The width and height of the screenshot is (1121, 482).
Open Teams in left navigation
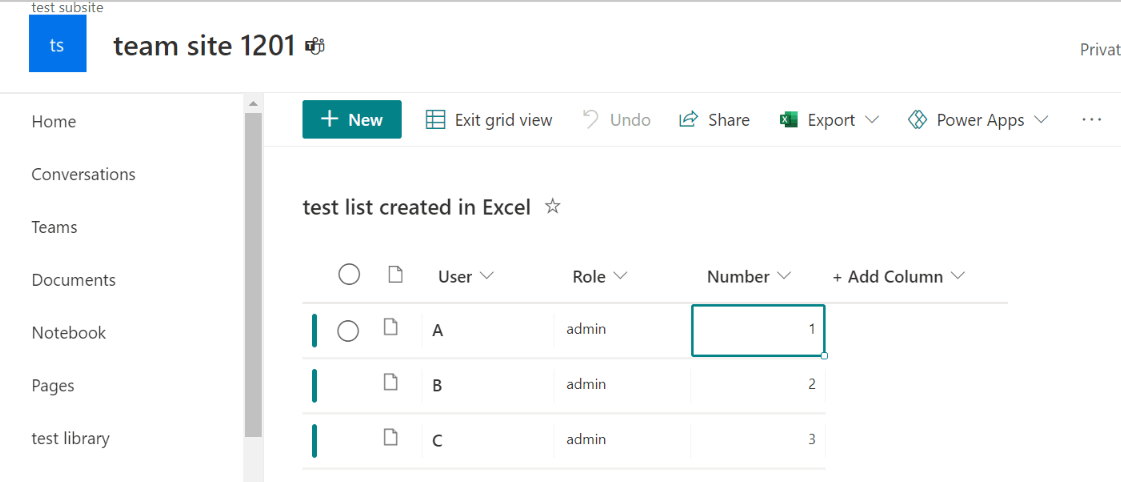(54, 227)
